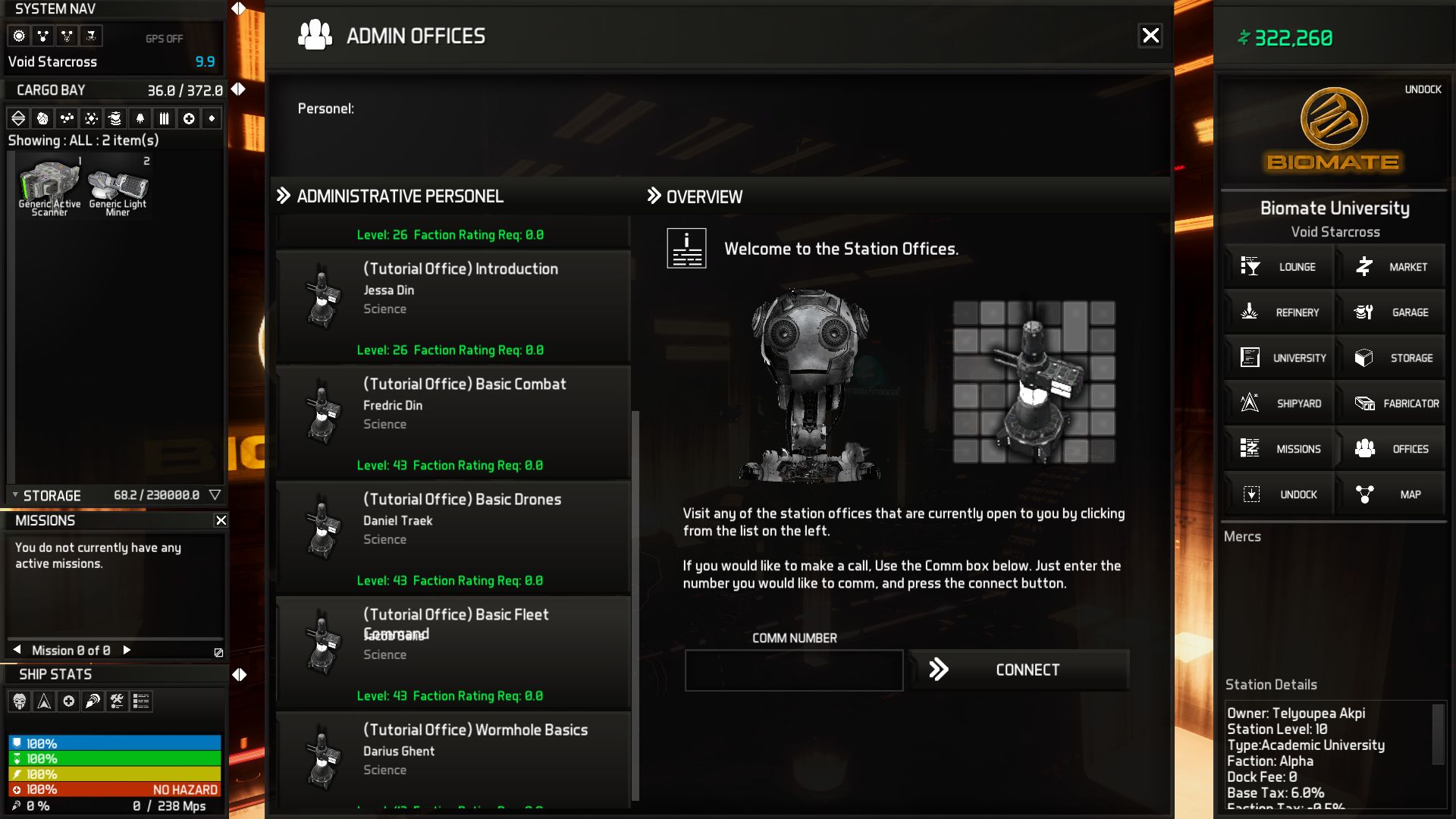
Task: Click UNDOCK text above Biomate logo
Action: tap(1423, 89)
